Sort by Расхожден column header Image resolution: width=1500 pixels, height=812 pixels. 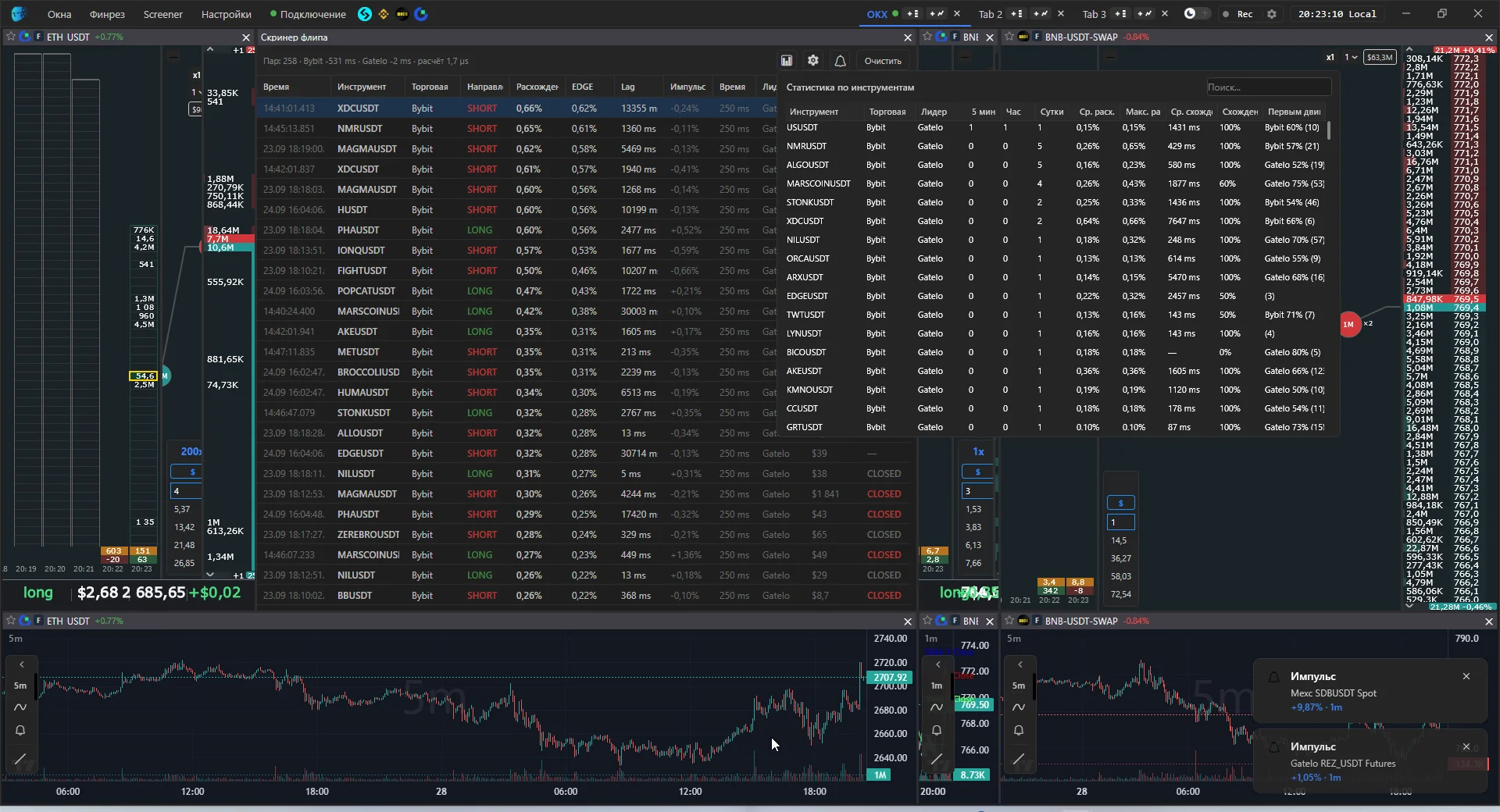click(x=537, y=87)
